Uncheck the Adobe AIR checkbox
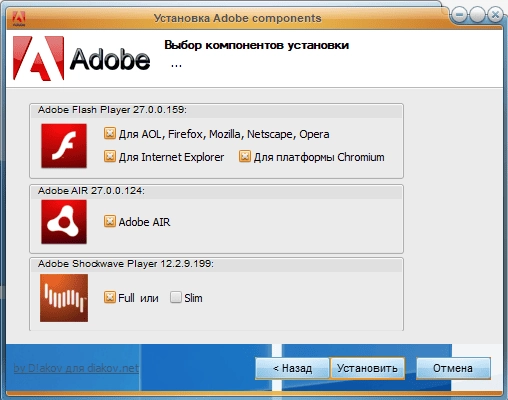The width and height of the screenshot is (508, 400). (110, 221)
